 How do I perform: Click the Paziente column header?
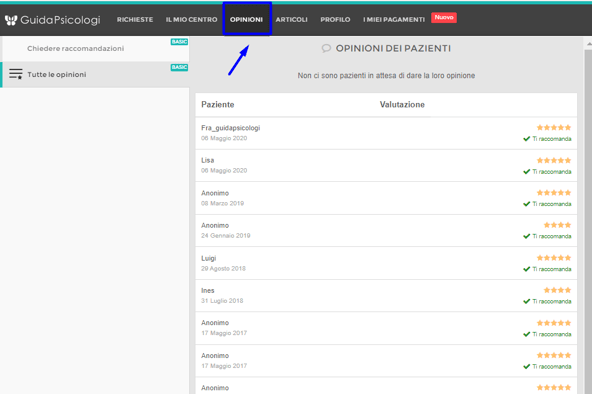tap(218, 105)
